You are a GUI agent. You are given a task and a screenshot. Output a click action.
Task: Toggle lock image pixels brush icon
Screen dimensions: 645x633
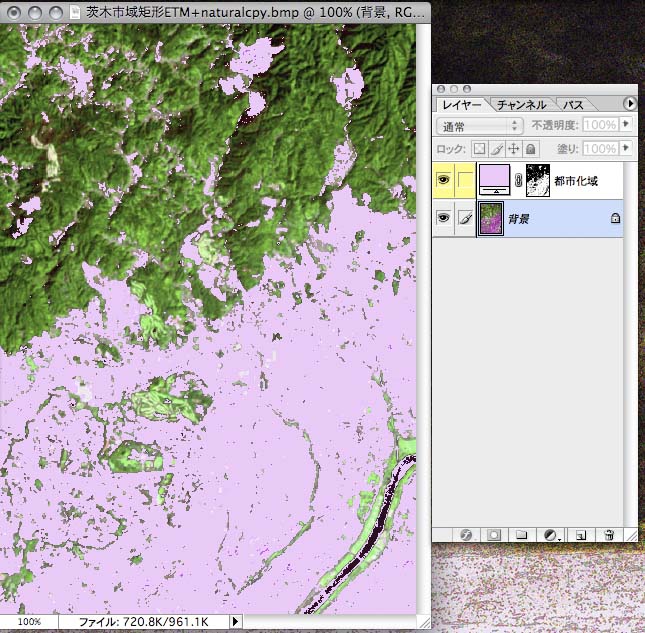[x=497, y=148]
